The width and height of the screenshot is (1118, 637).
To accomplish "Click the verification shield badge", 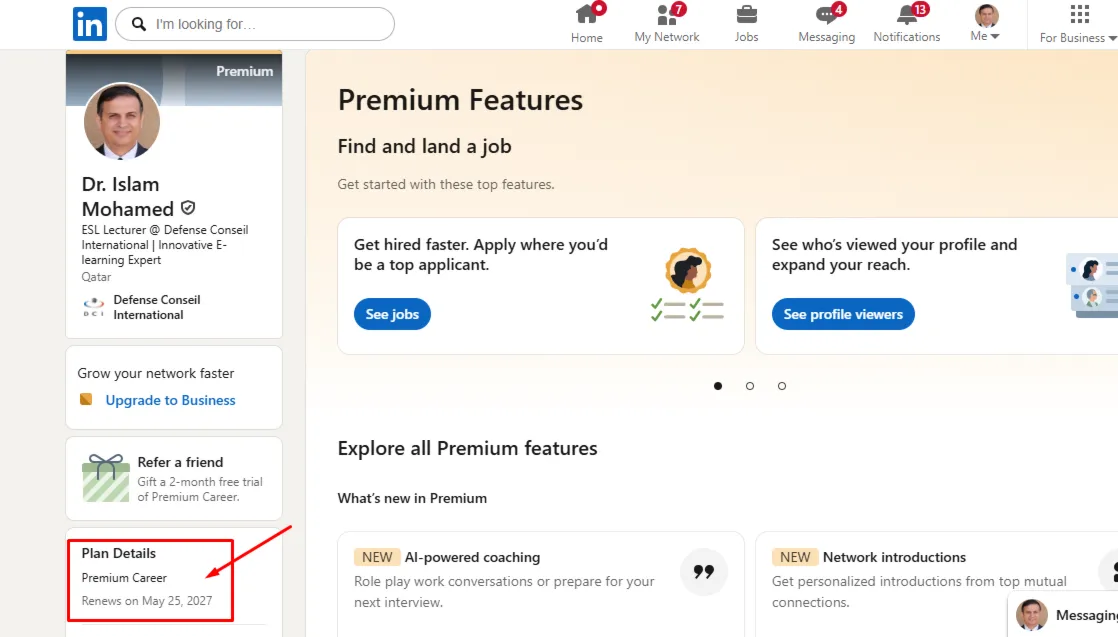I will point(188,208).
